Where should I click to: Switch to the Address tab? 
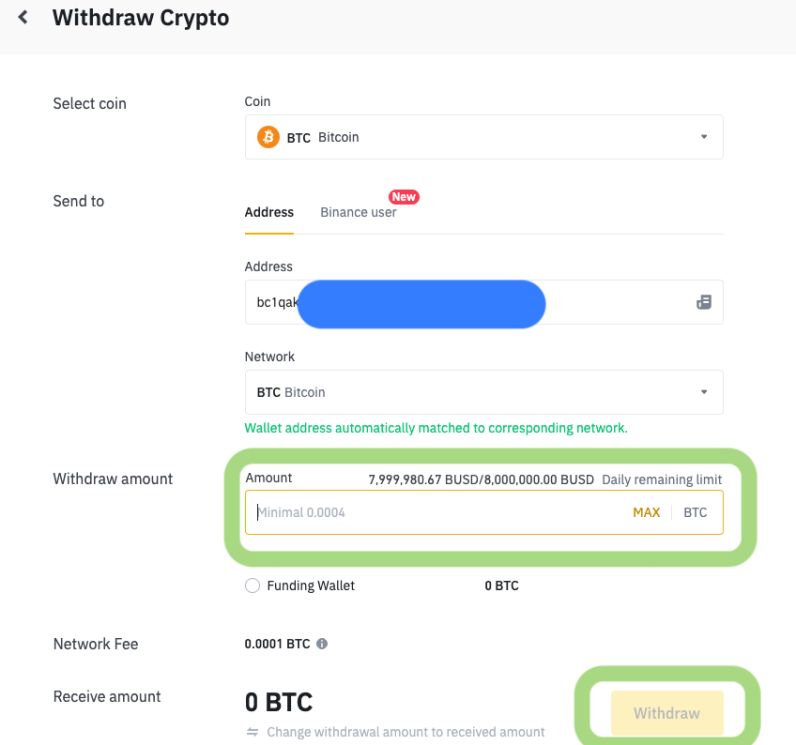[x=269, y=212]
